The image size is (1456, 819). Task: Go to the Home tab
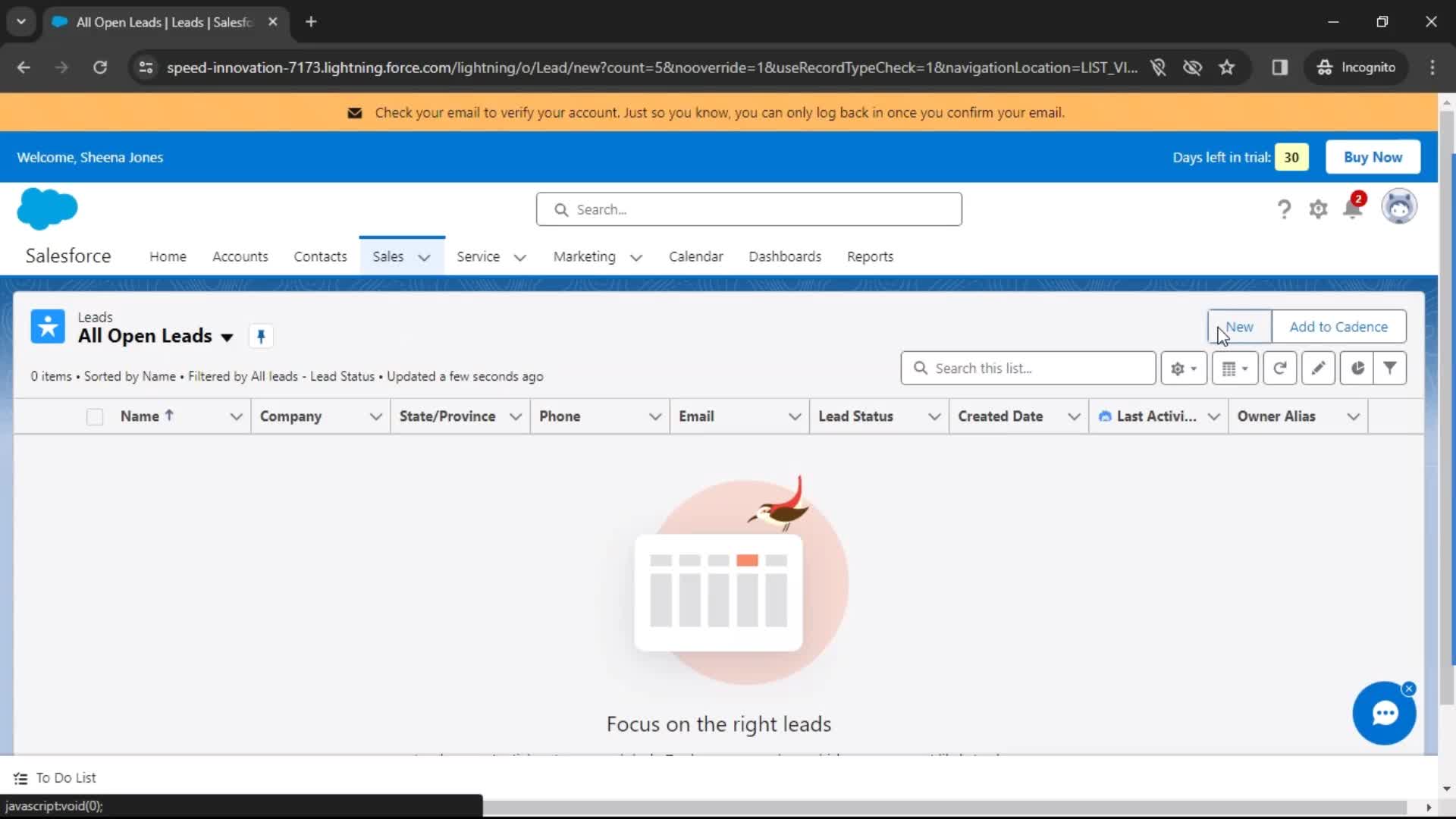[x=168, y=256]
